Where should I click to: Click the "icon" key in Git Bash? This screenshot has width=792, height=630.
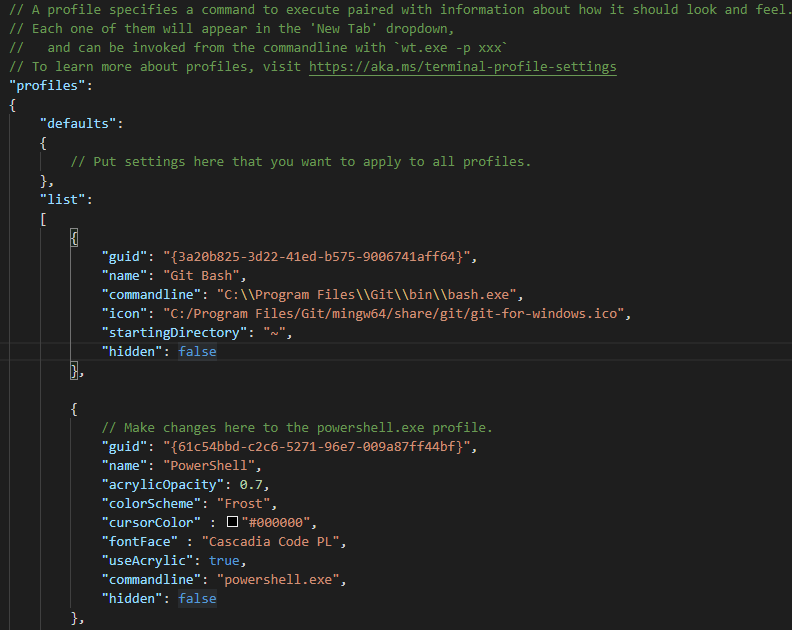pos(124,314)
